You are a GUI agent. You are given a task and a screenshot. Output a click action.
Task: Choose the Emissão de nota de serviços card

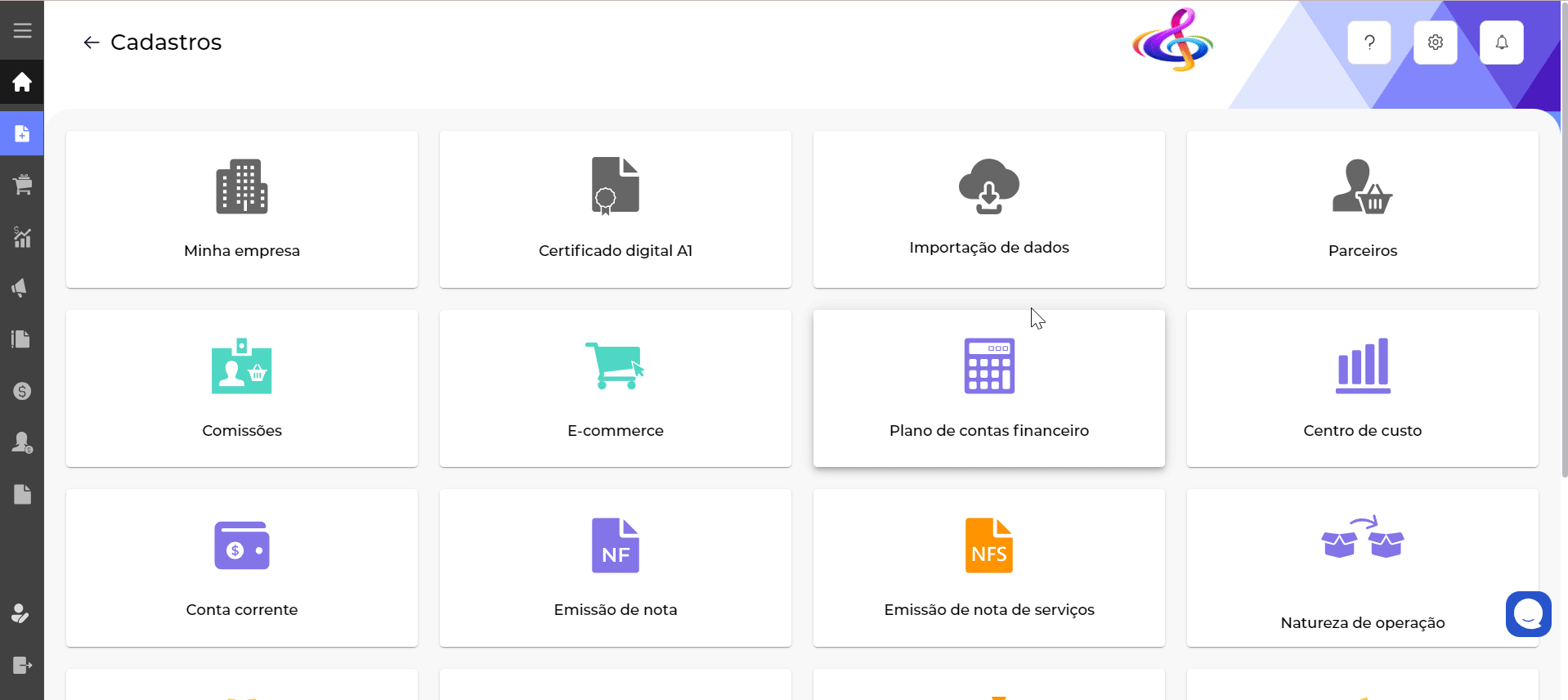[x=989, y=568]
